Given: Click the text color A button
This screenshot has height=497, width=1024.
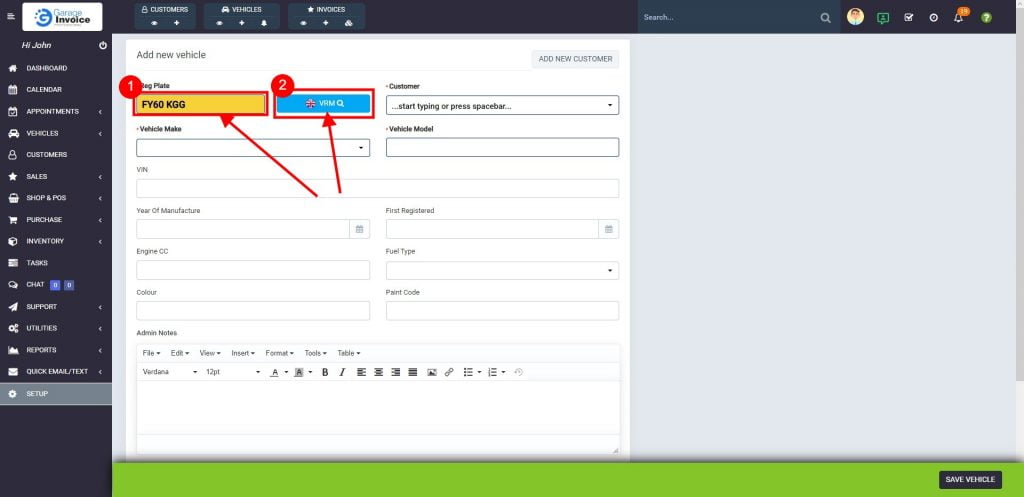Looking at the screenshot, I should (274, 372).
